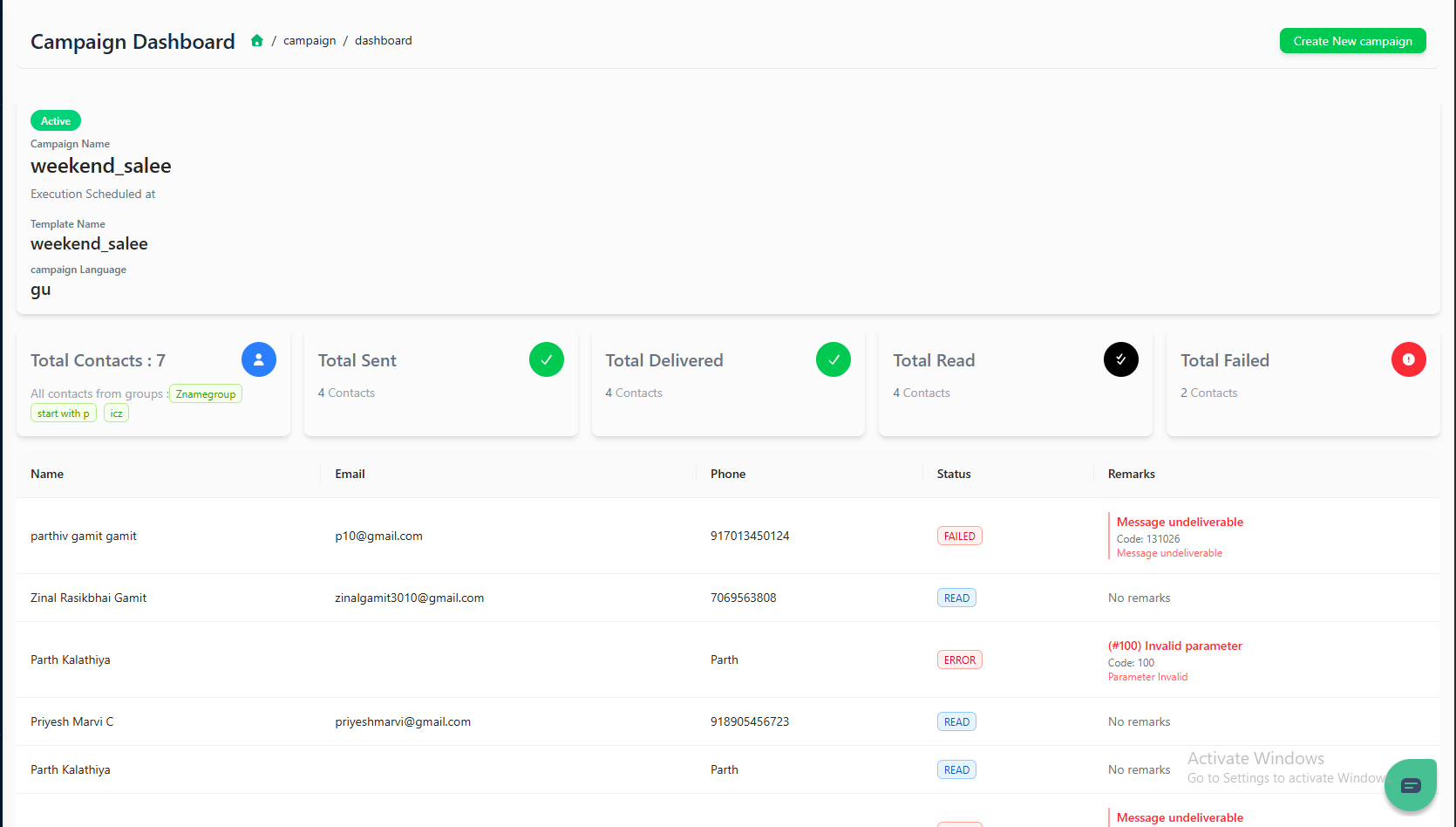The image size is (1456, 827).
Task: Click the green Total Sent checkmark icon
Action: tap(546, 359)
